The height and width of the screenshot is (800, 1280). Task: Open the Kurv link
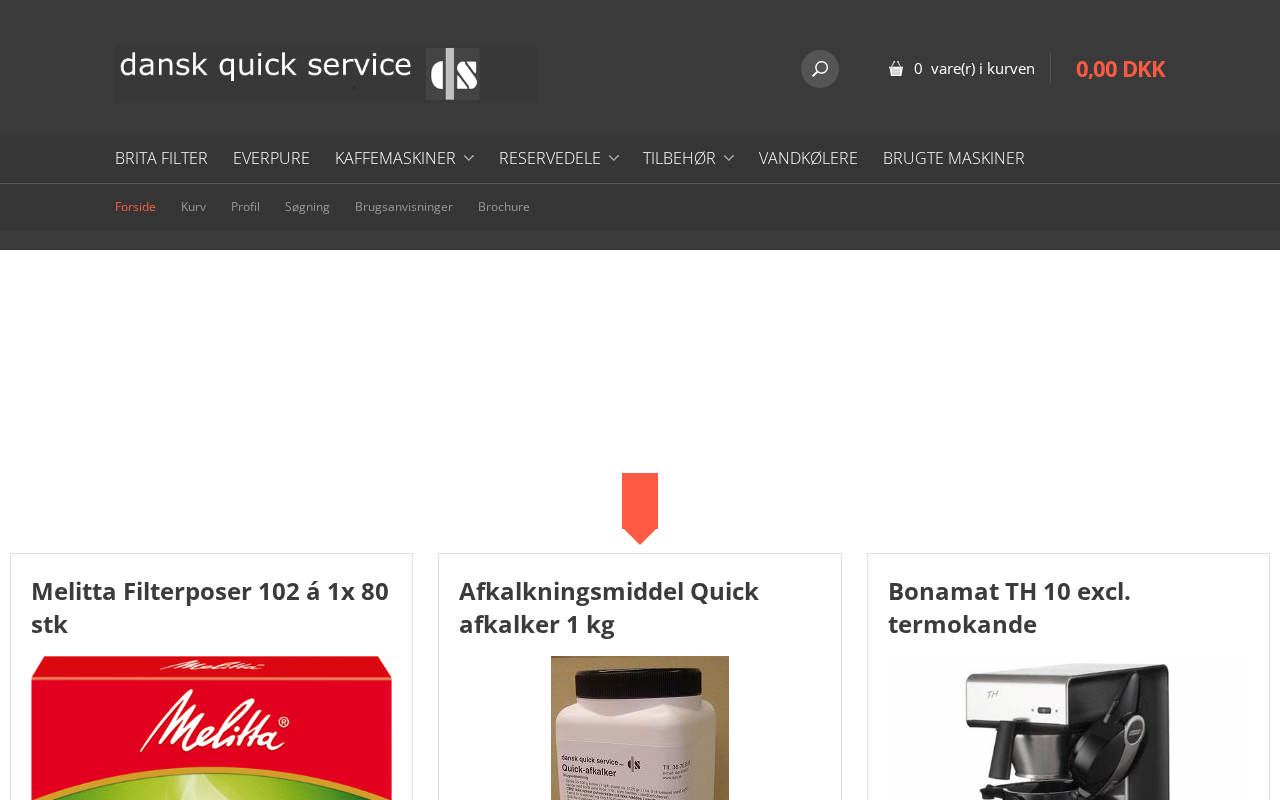point(193,207)
